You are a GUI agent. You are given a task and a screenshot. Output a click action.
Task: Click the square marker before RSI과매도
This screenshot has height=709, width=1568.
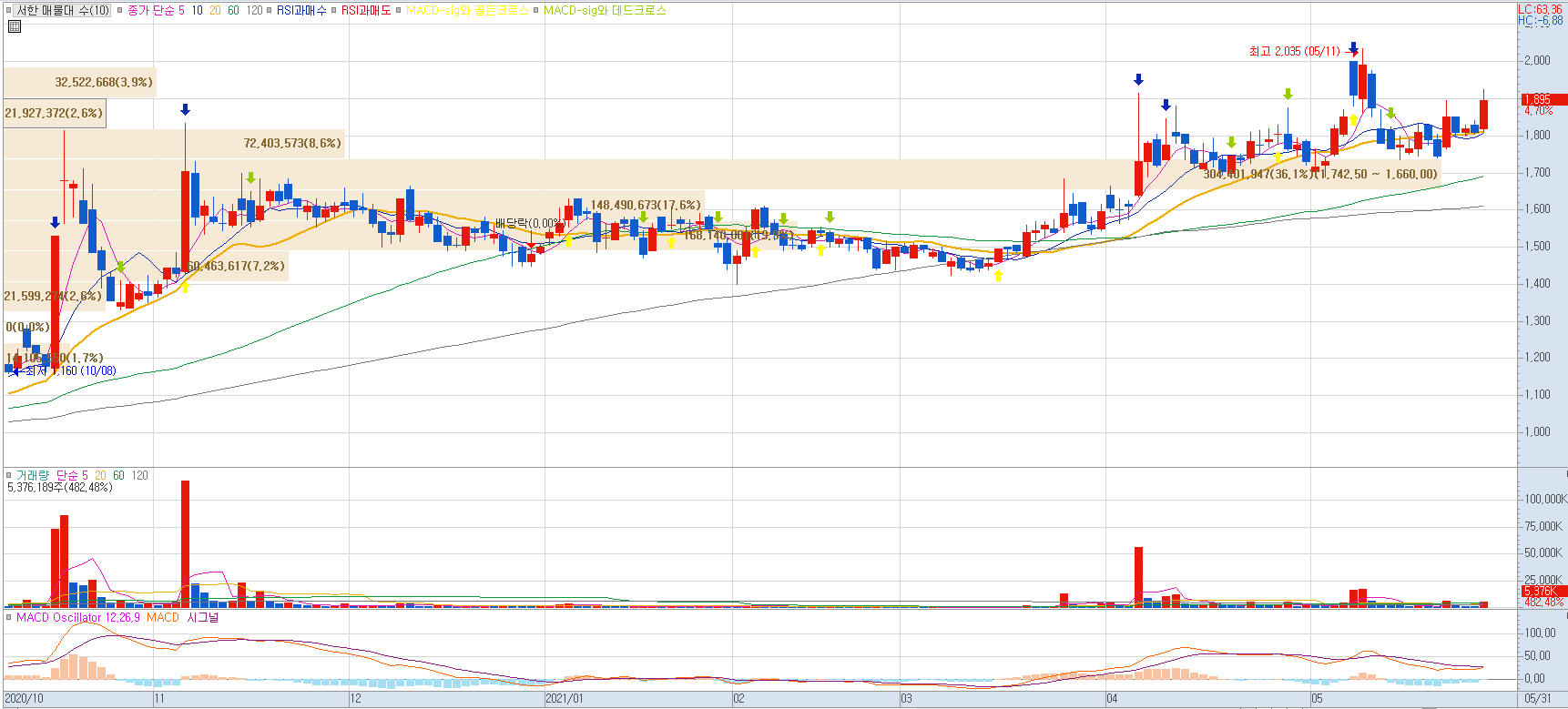pos(334,10)
